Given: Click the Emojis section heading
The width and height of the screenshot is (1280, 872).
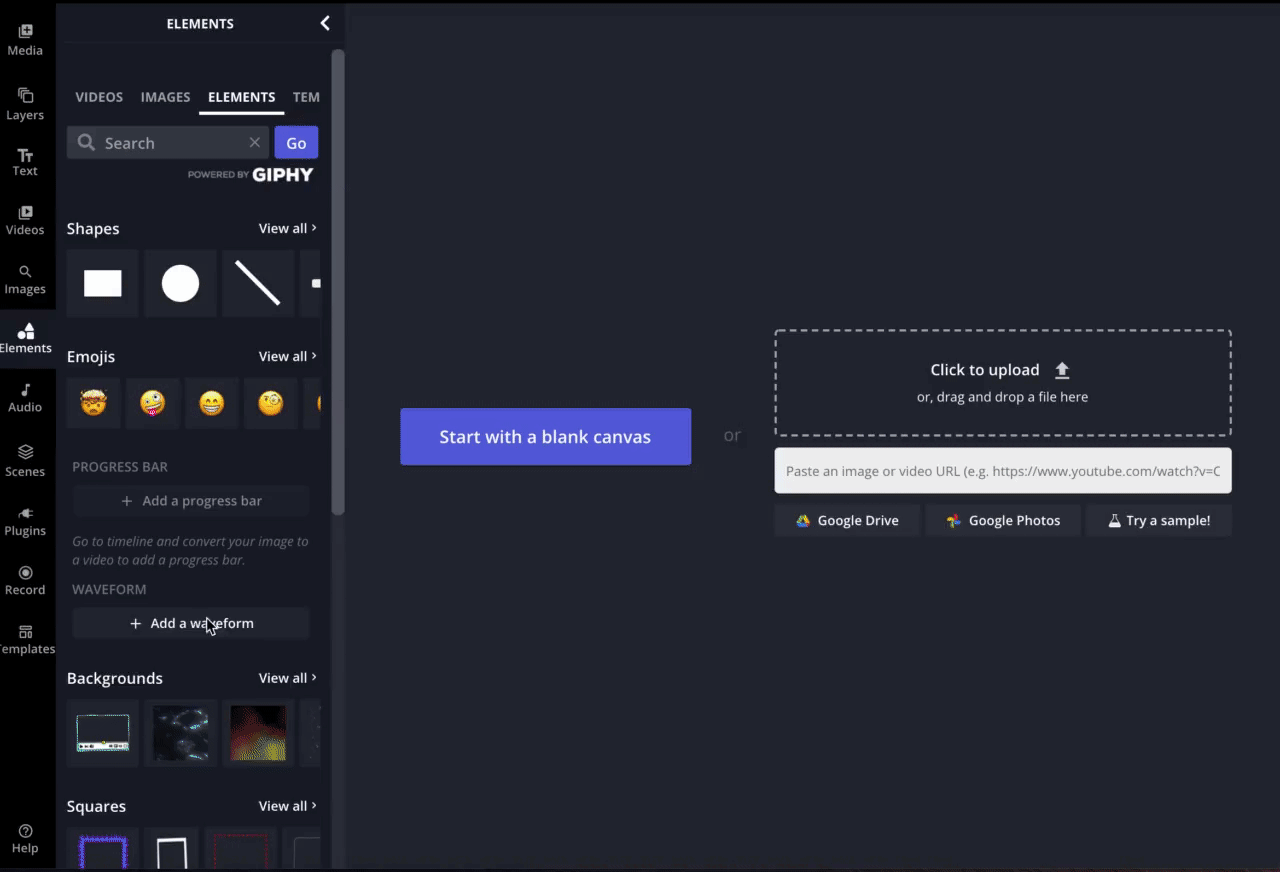Looking at the screenshot, I should 91,357.
